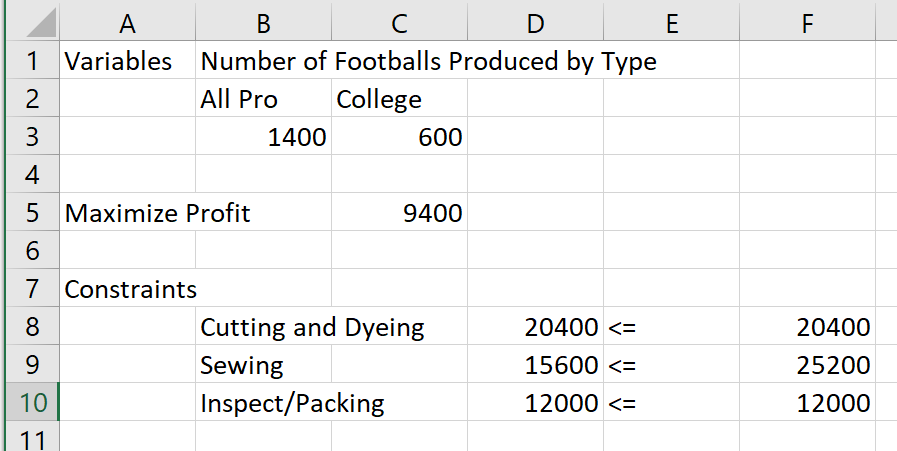897x451 pixels.
Task: Select row 5 header
Action: click(x=30, y=213)
